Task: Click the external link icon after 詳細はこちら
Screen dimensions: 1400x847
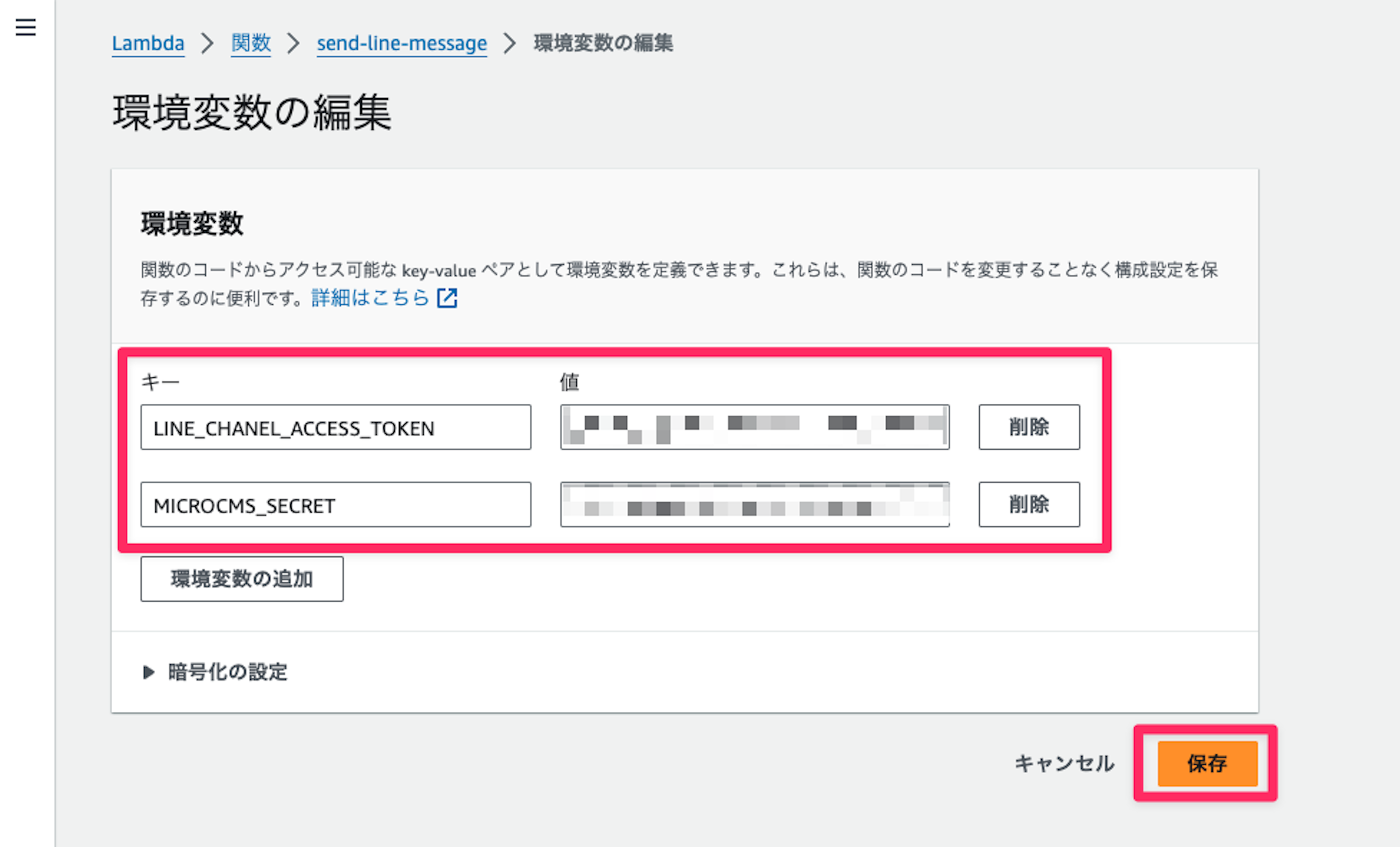Action: [447, 298]
